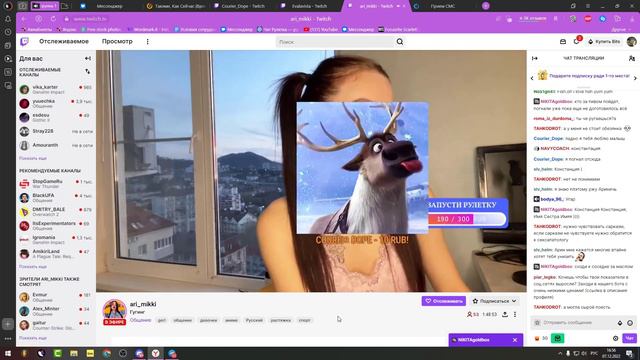640x360 pixels.
Task: Open the vika_karter followed channel
Action: pos(56,89)
